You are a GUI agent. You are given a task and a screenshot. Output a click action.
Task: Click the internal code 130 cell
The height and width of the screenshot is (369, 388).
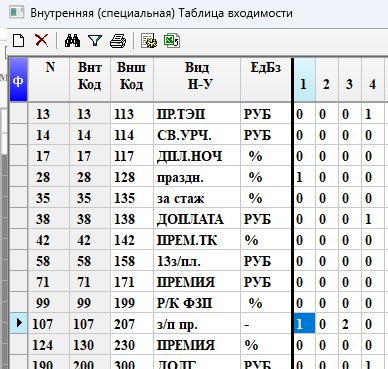click(x=90, y=345)
